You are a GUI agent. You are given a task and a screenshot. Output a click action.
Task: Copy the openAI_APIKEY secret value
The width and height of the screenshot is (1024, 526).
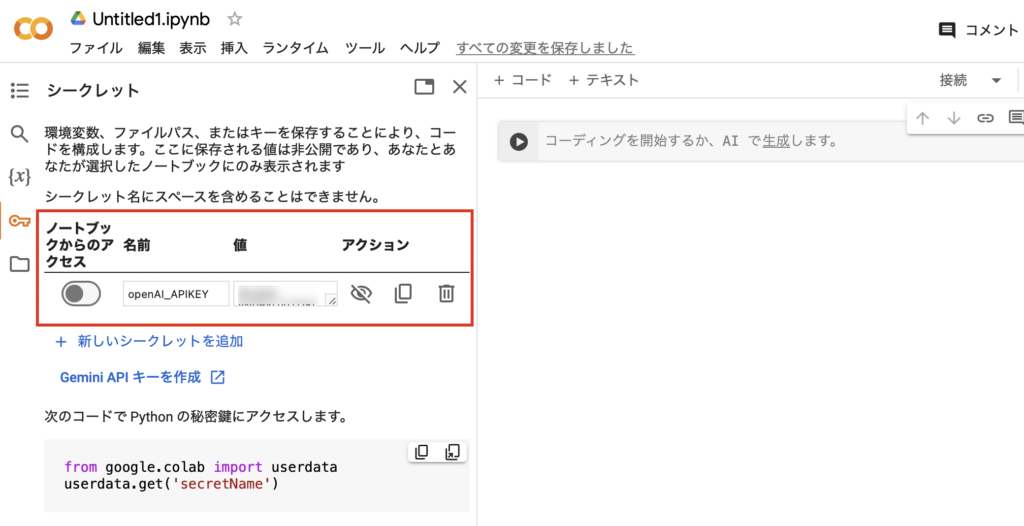pyautogui.click(x=403, y=293)
